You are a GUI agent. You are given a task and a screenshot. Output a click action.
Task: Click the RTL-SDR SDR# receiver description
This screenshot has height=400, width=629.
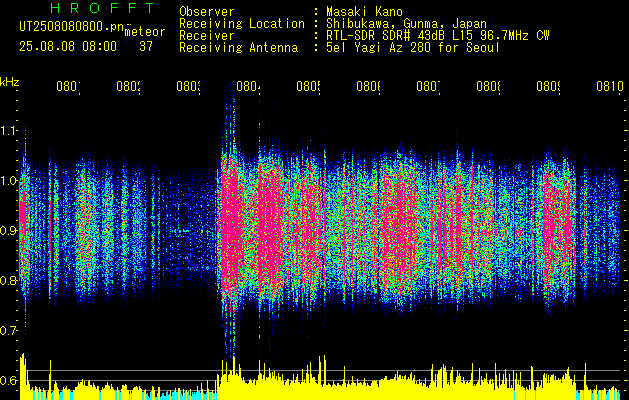[x=437, y=36]
